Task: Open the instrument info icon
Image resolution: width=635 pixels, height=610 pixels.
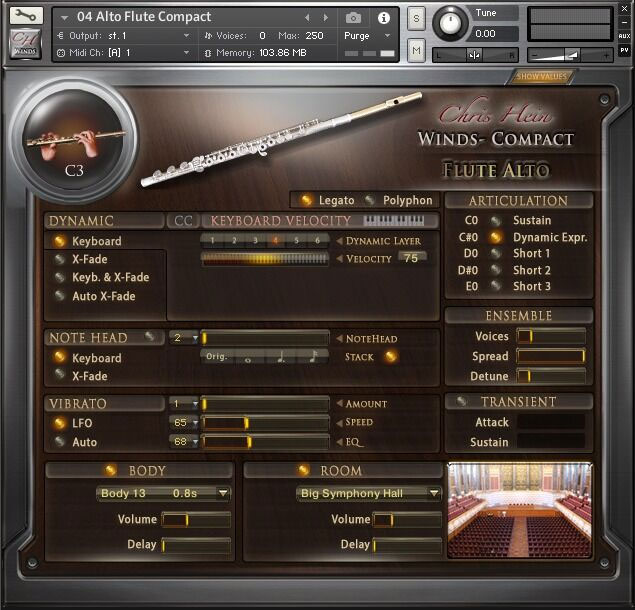Action: pos(383,17)
